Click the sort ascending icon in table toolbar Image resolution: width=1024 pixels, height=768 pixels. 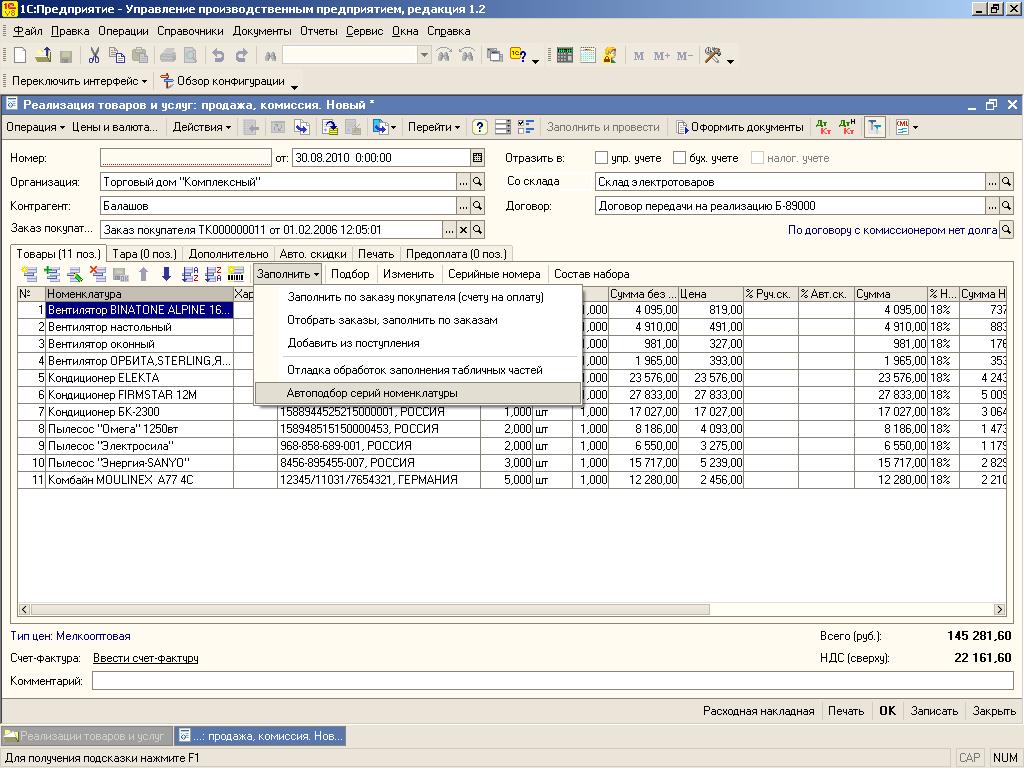(x=190, y=274)
